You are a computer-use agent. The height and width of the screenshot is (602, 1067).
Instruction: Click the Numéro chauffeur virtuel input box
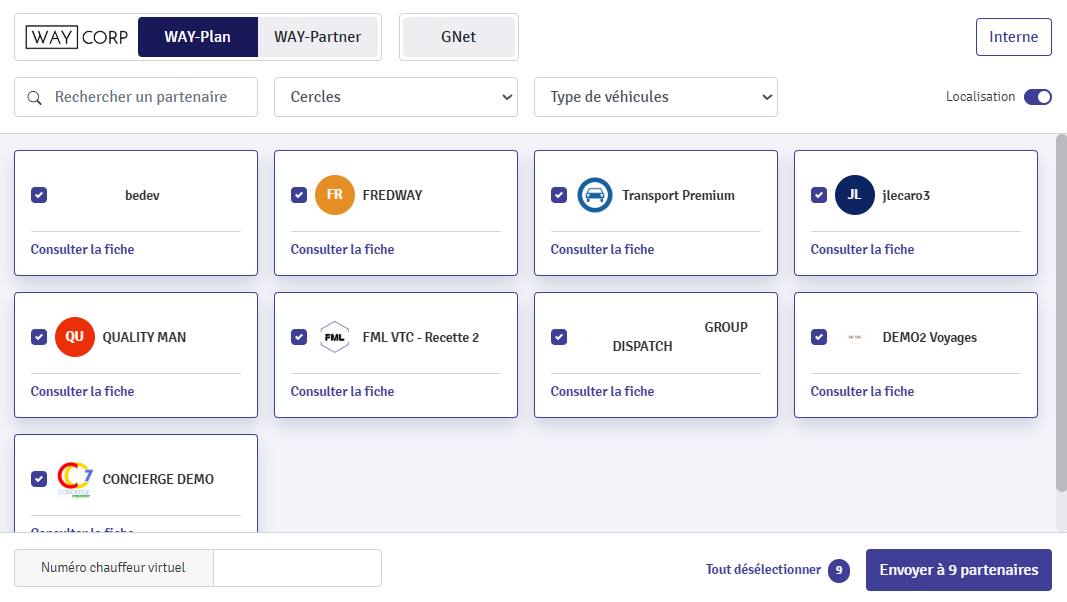point(297,568)
